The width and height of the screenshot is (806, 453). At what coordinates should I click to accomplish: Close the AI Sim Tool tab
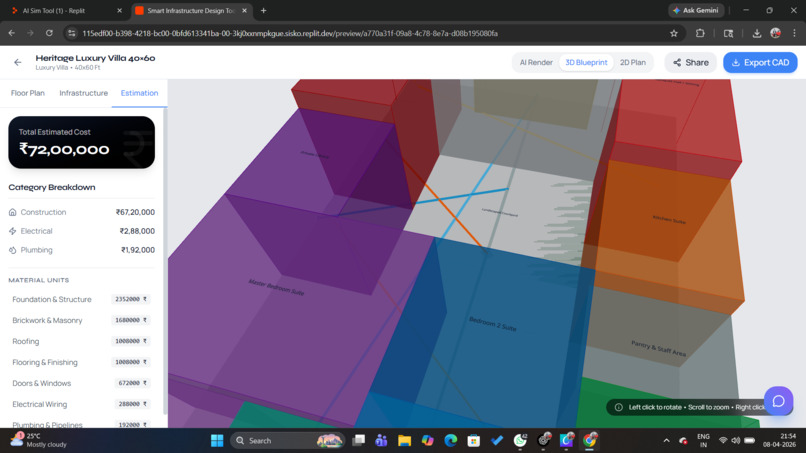click(x=120, y=10)
